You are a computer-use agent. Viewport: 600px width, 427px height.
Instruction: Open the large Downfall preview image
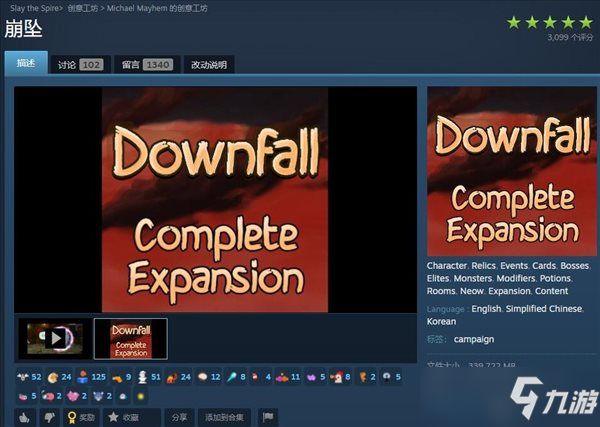(x=215, y=199)
